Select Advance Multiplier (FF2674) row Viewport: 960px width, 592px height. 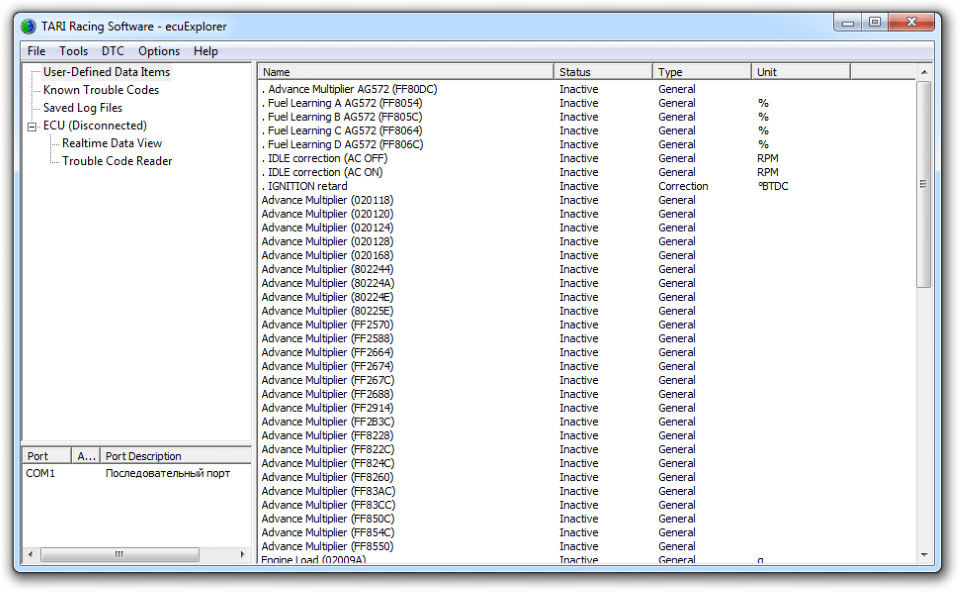coord(587,365)
